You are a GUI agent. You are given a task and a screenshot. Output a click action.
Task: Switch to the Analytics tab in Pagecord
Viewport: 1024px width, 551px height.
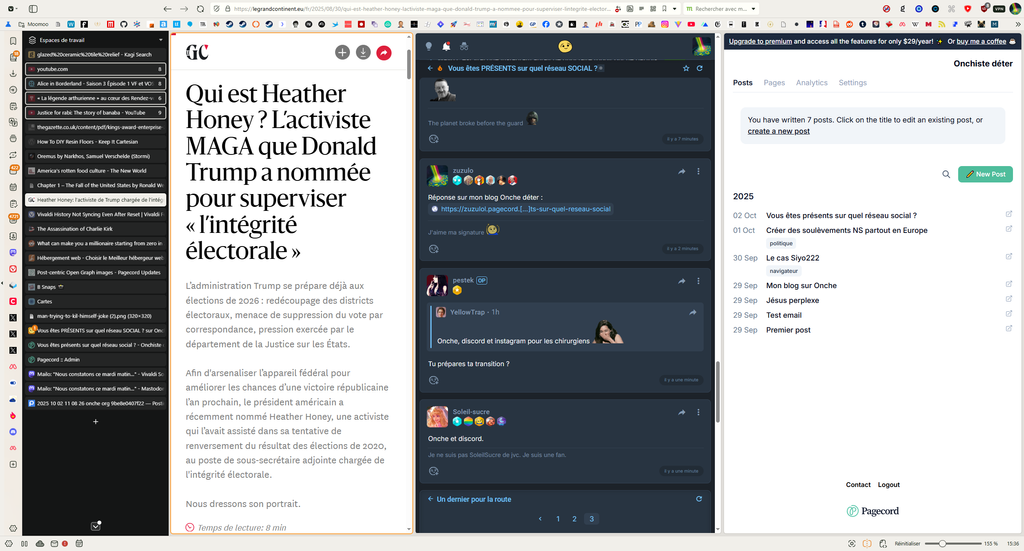[811, 83]
